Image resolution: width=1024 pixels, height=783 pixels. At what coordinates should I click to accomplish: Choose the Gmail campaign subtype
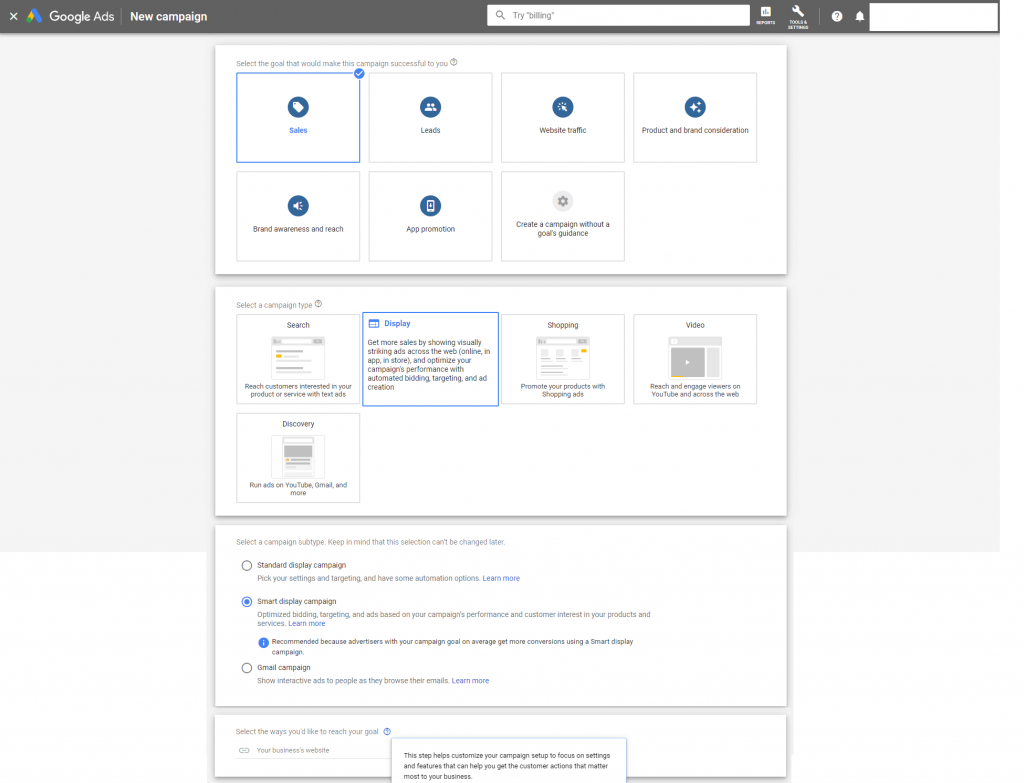point(247,667)
